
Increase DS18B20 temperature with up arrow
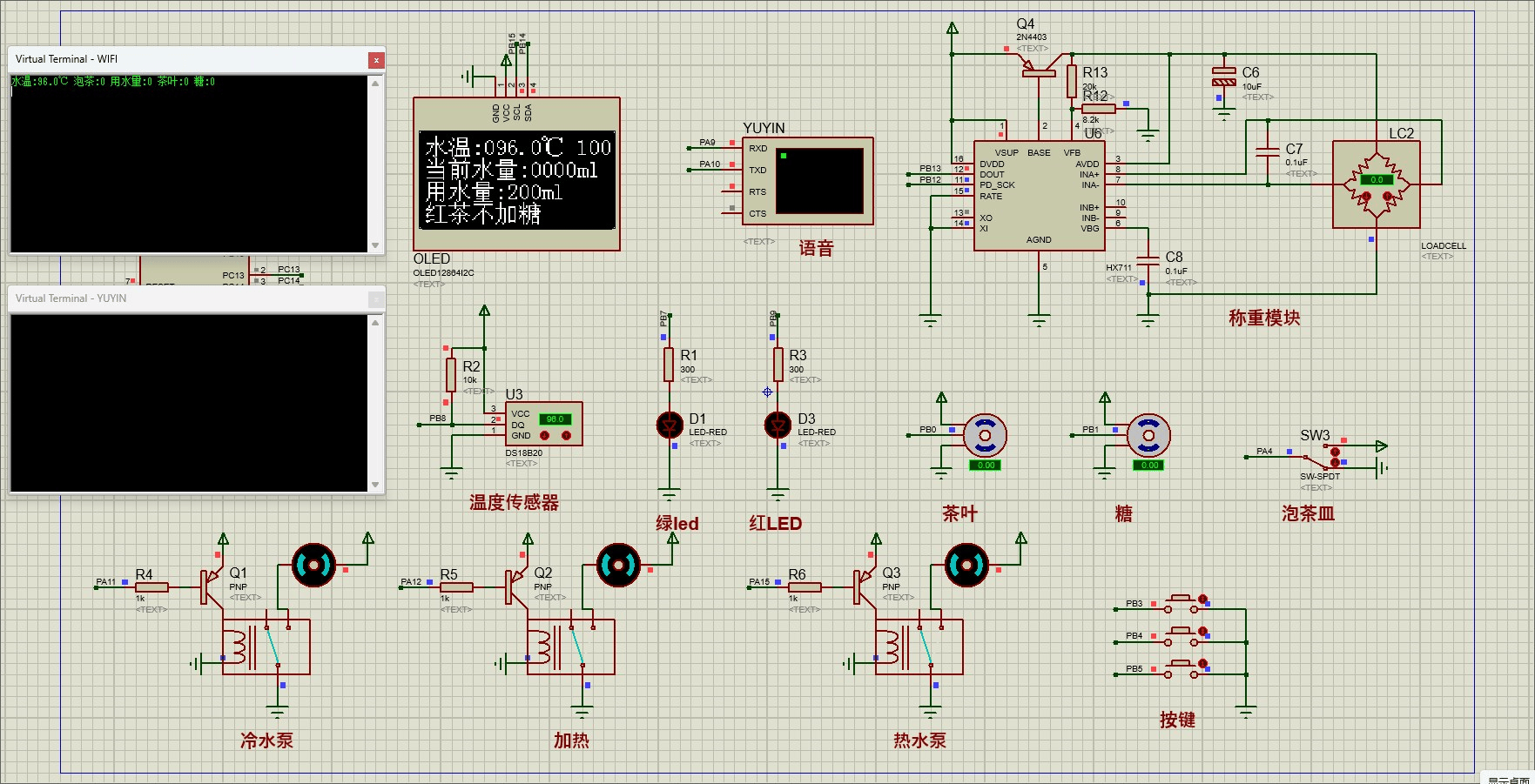pos(565,435)
